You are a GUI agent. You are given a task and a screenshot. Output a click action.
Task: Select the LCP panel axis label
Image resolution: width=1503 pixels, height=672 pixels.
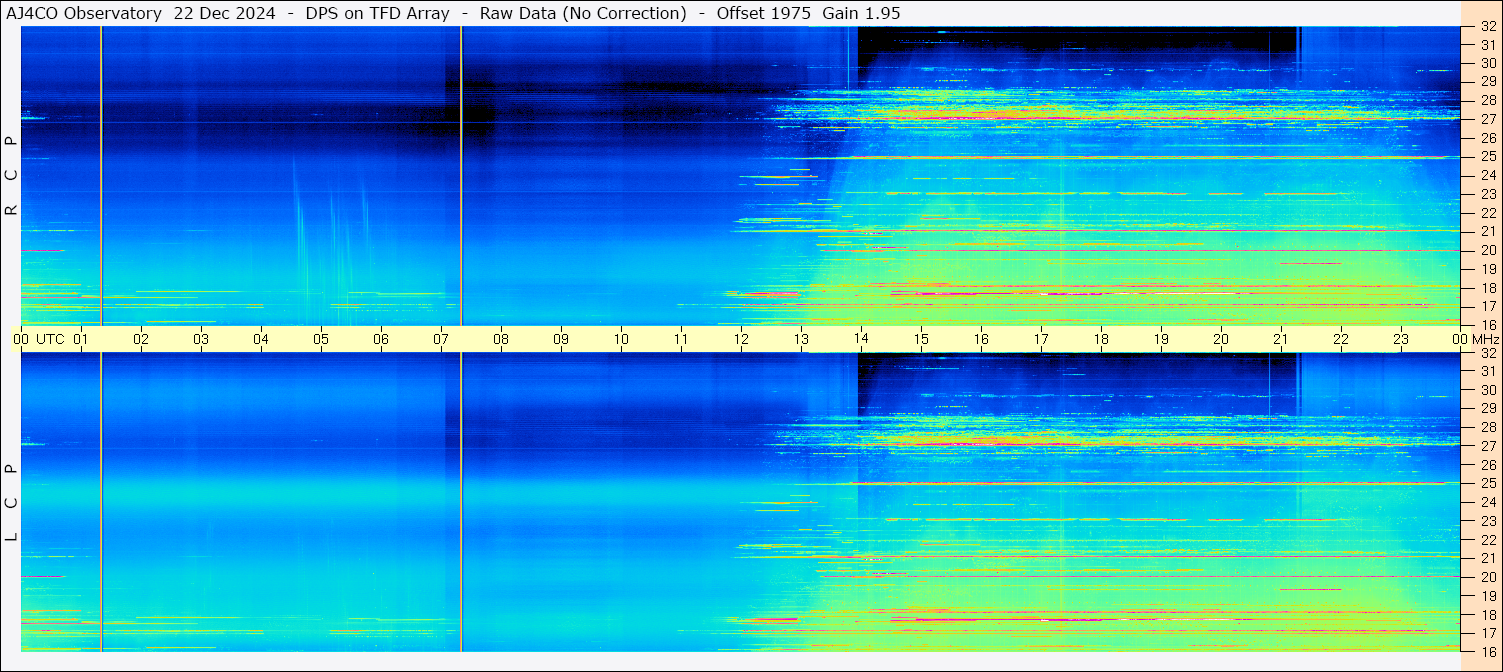point(12,503)
